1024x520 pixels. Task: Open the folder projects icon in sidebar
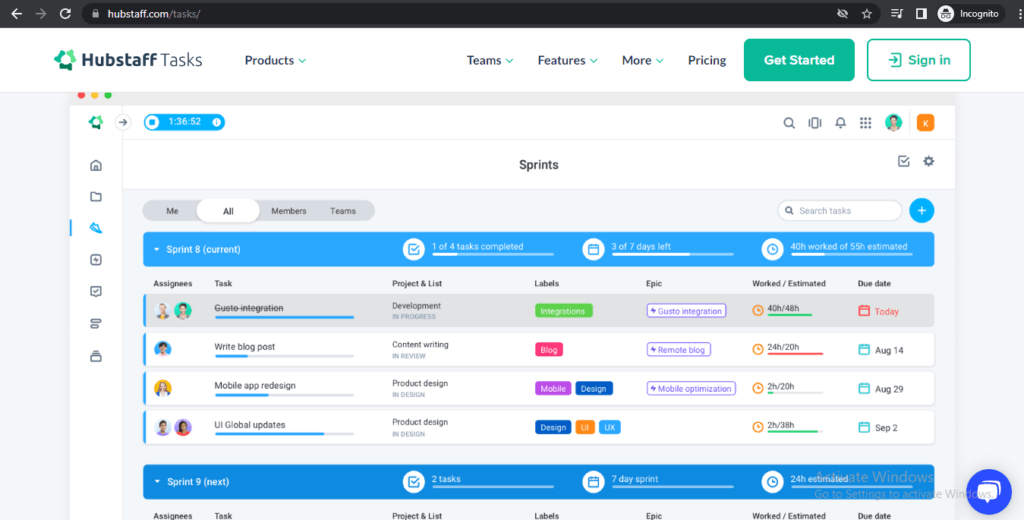[x=96, y=196]
